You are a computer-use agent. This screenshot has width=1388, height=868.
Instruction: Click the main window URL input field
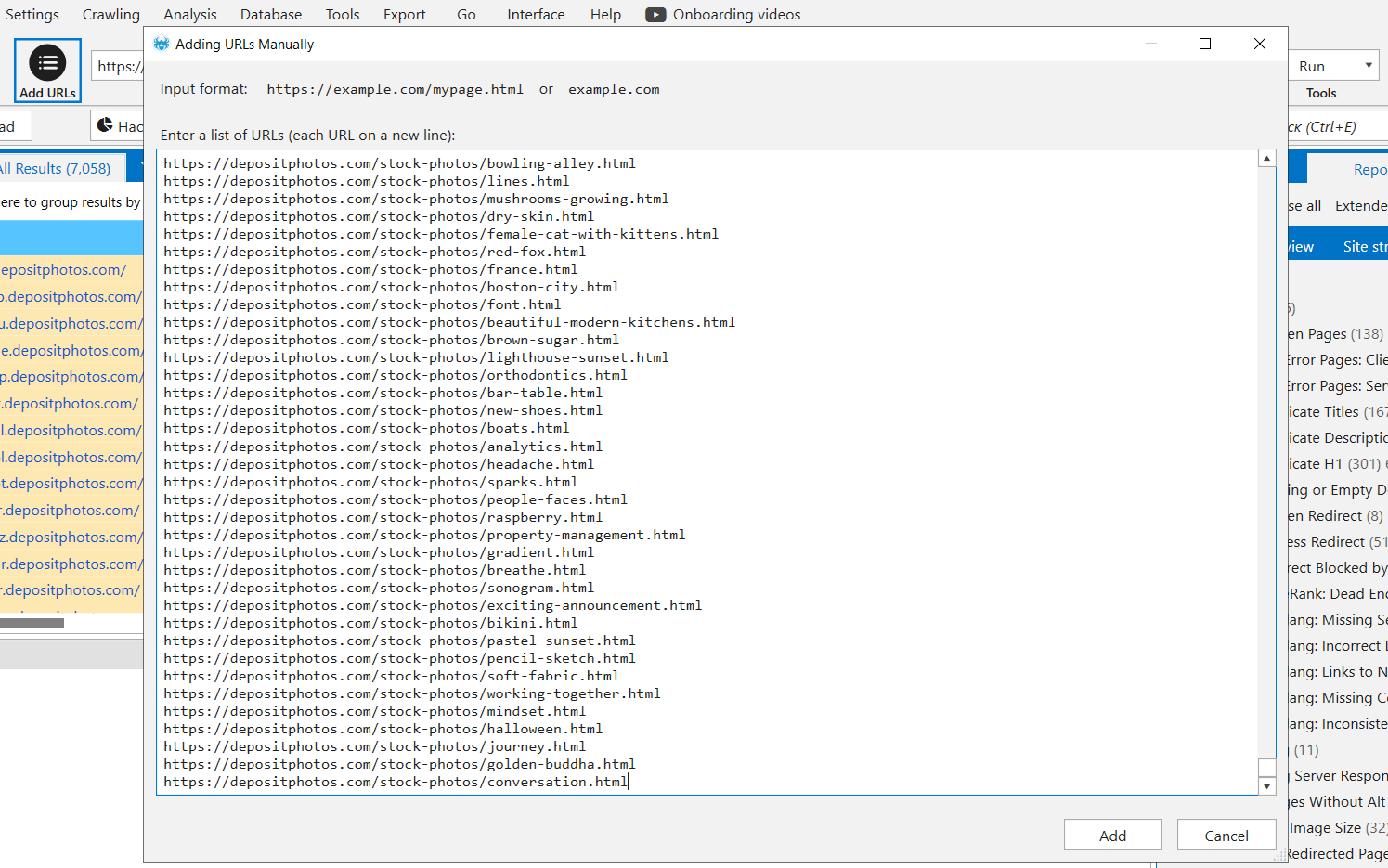click(118, 66)
